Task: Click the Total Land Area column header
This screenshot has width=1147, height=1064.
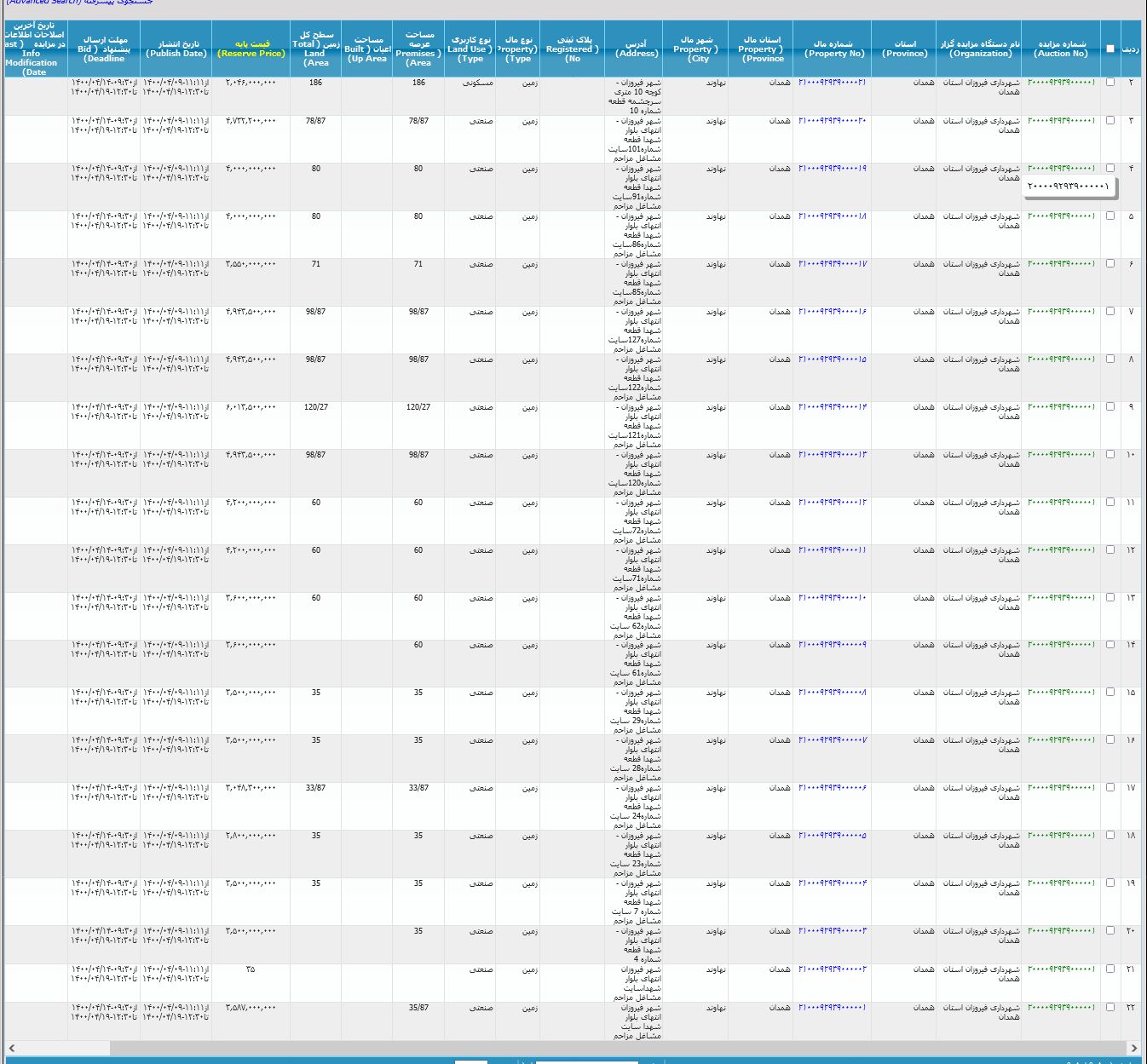Action: 315,49
